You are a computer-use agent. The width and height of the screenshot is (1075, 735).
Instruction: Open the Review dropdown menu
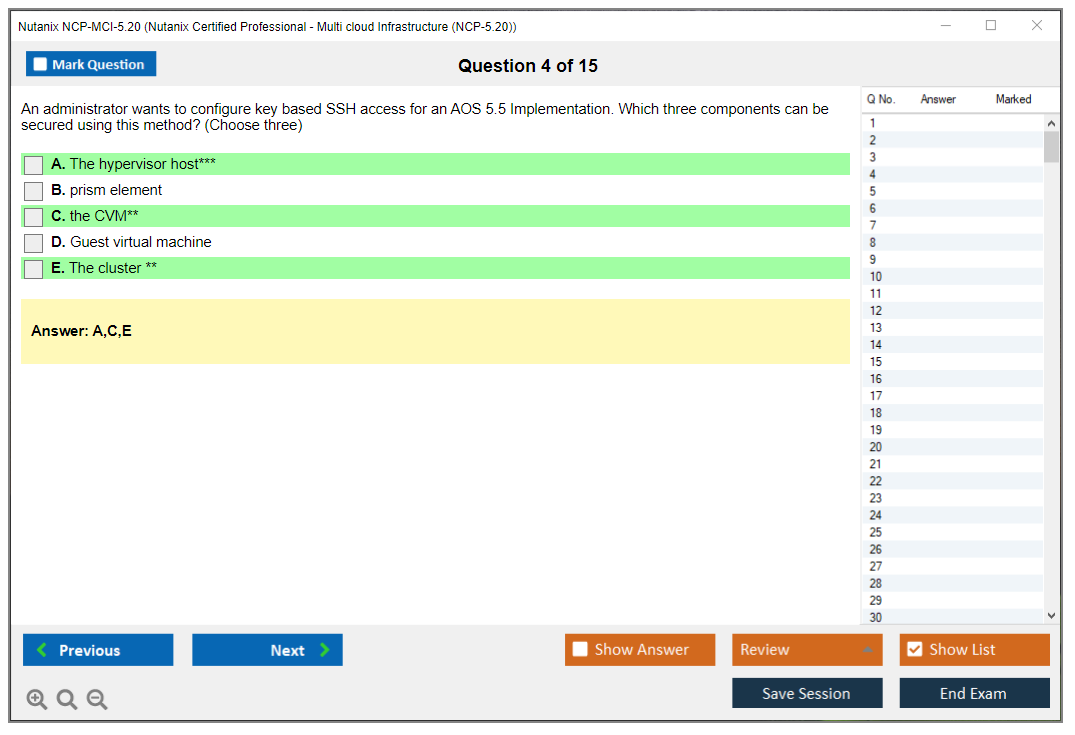coord(807,650)
